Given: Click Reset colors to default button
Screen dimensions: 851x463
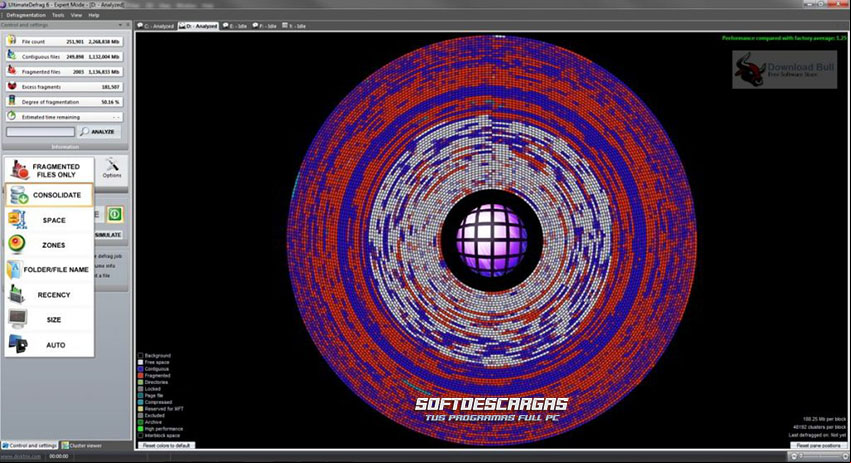Looking at the screenshot, I should [x=166, y=445].
